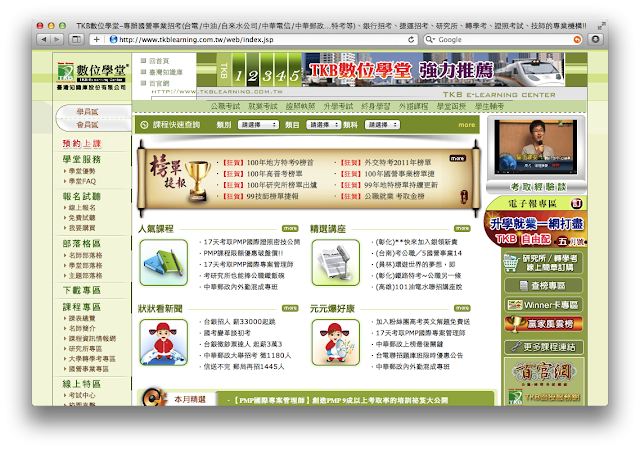This screenshot has width=640, height=450.
Task: Open the Safari page settings button
Action: (596, 40)
